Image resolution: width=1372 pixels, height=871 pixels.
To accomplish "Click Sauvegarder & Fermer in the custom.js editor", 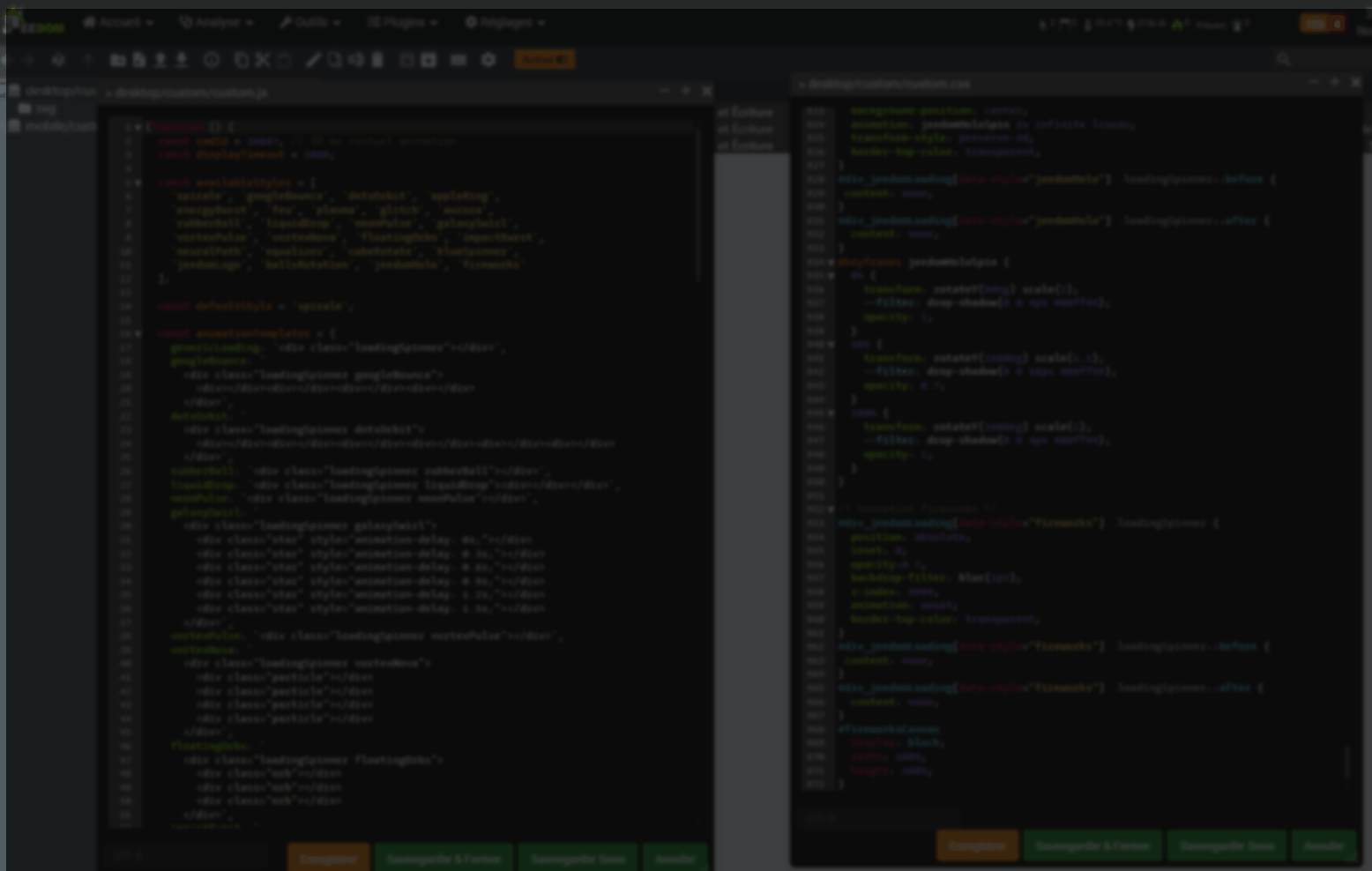I will tap(444, 859).
